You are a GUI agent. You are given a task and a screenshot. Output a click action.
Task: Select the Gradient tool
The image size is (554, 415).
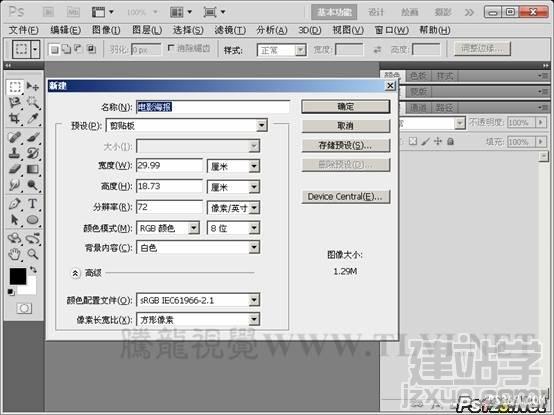coord(33,169)
